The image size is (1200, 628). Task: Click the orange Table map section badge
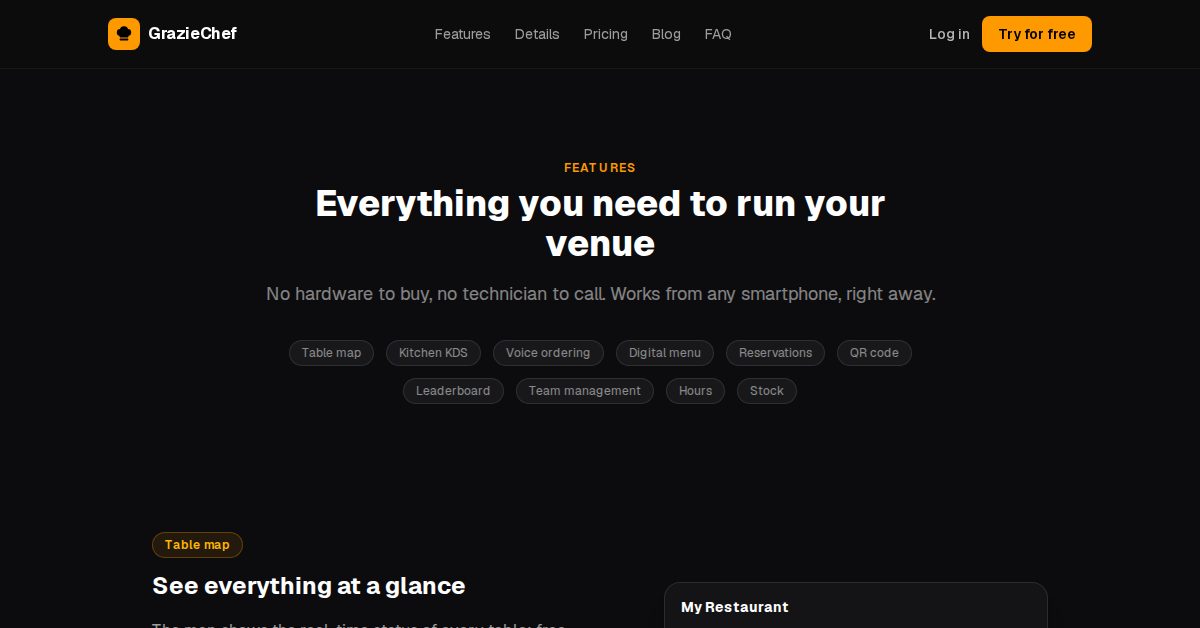pos(197,545)
